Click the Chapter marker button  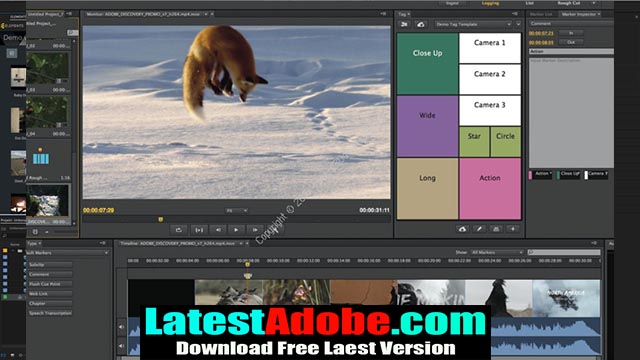tap(50, 304)
